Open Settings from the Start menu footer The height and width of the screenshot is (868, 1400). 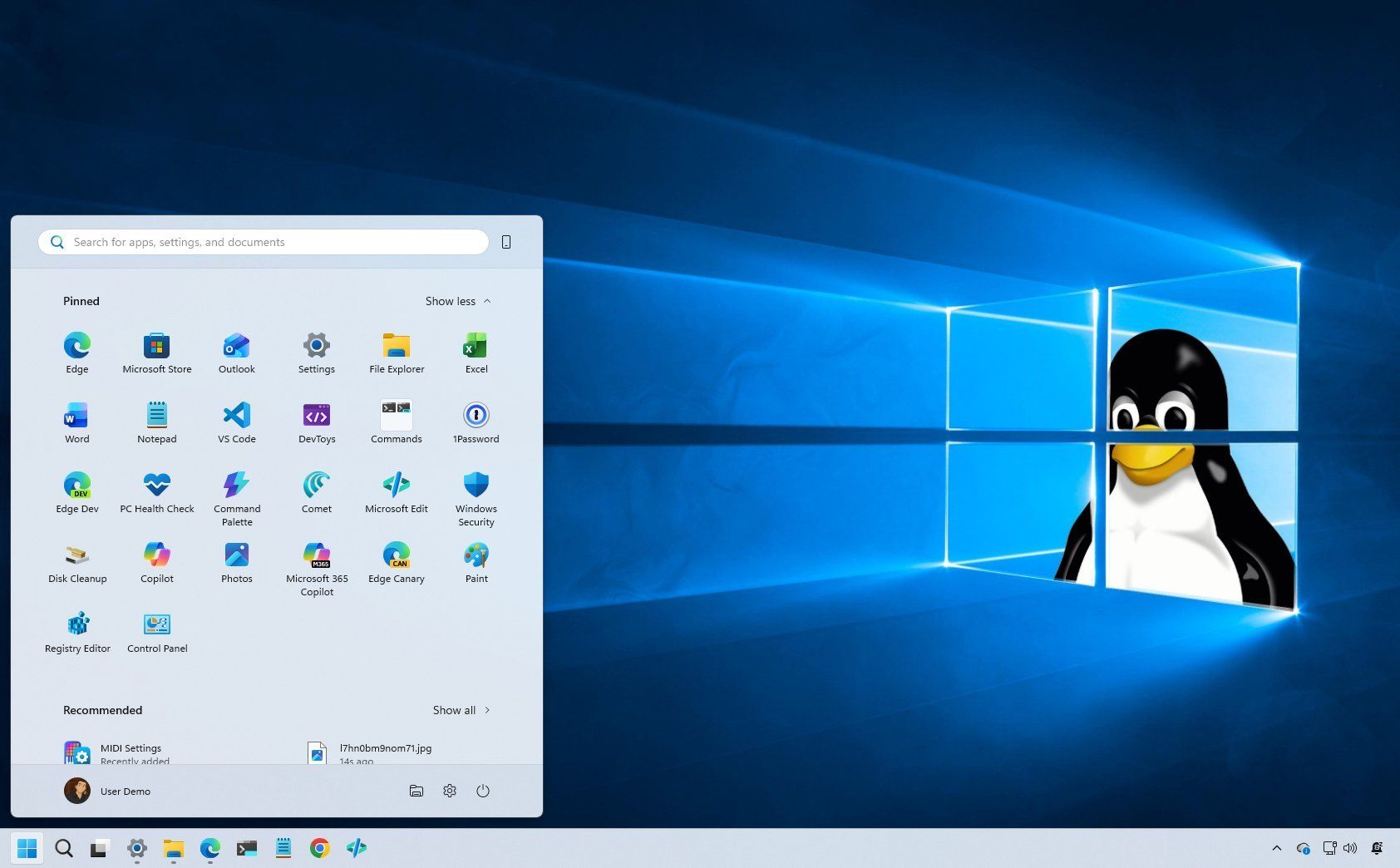pos(450,791)
